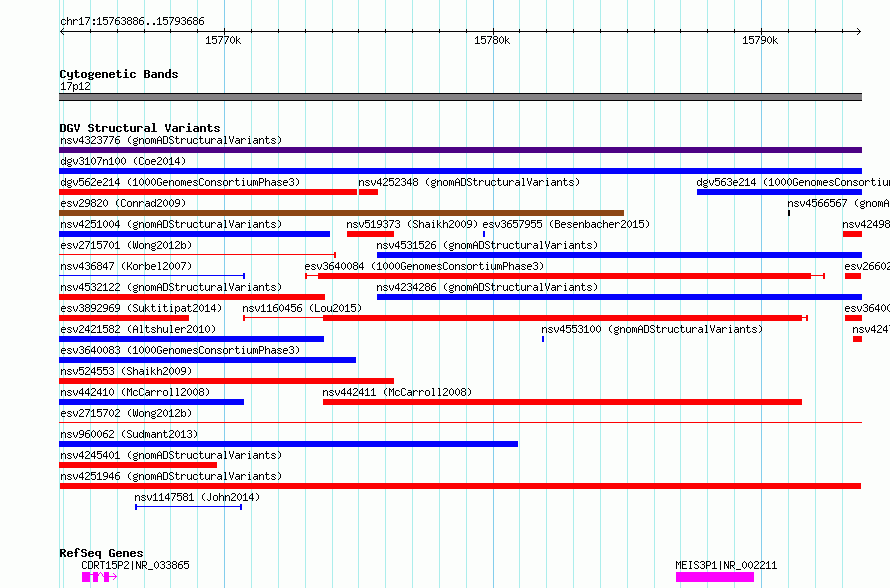Select the nsv519373 (Shaikh2009) red bar

(370, 234)
